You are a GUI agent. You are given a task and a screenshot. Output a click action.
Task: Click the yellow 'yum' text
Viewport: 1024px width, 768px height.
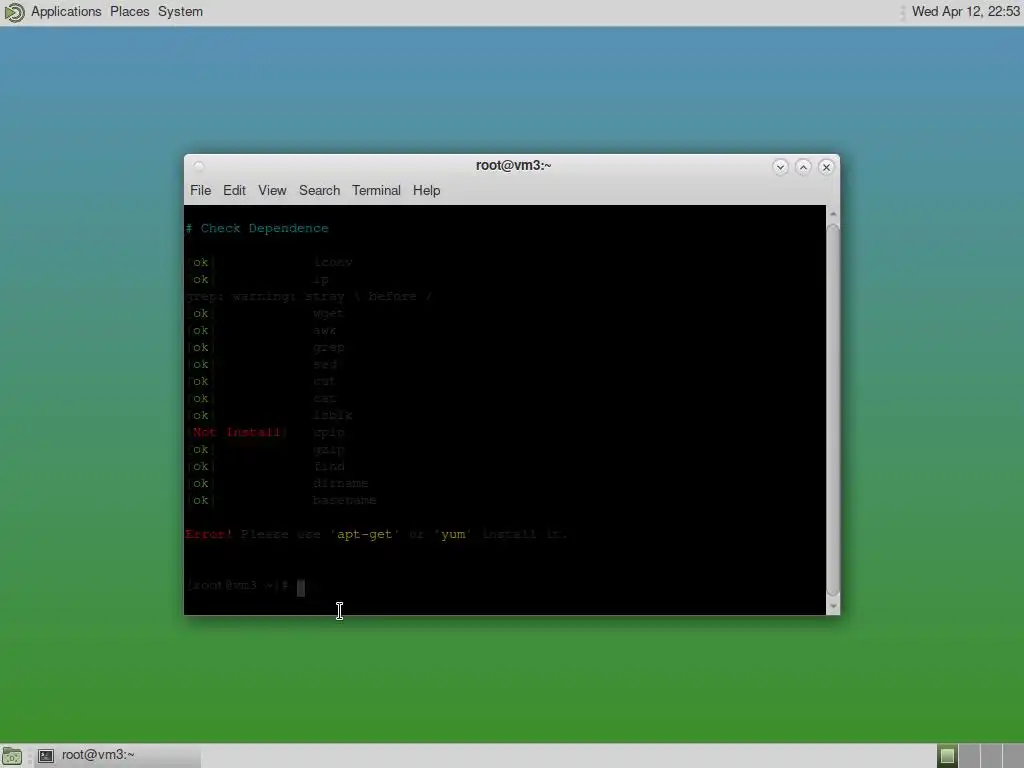coord(453,534)
